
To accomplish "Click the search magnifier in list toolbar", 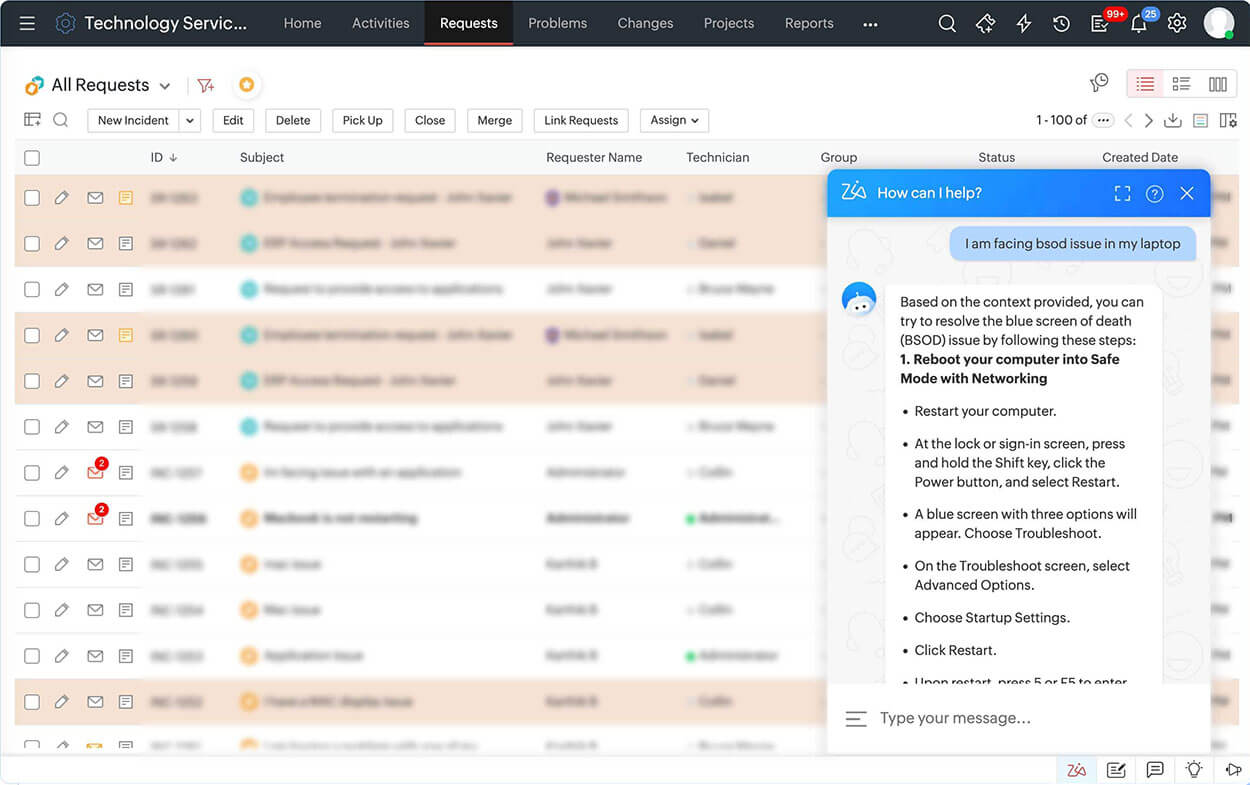I will [60, 120].
